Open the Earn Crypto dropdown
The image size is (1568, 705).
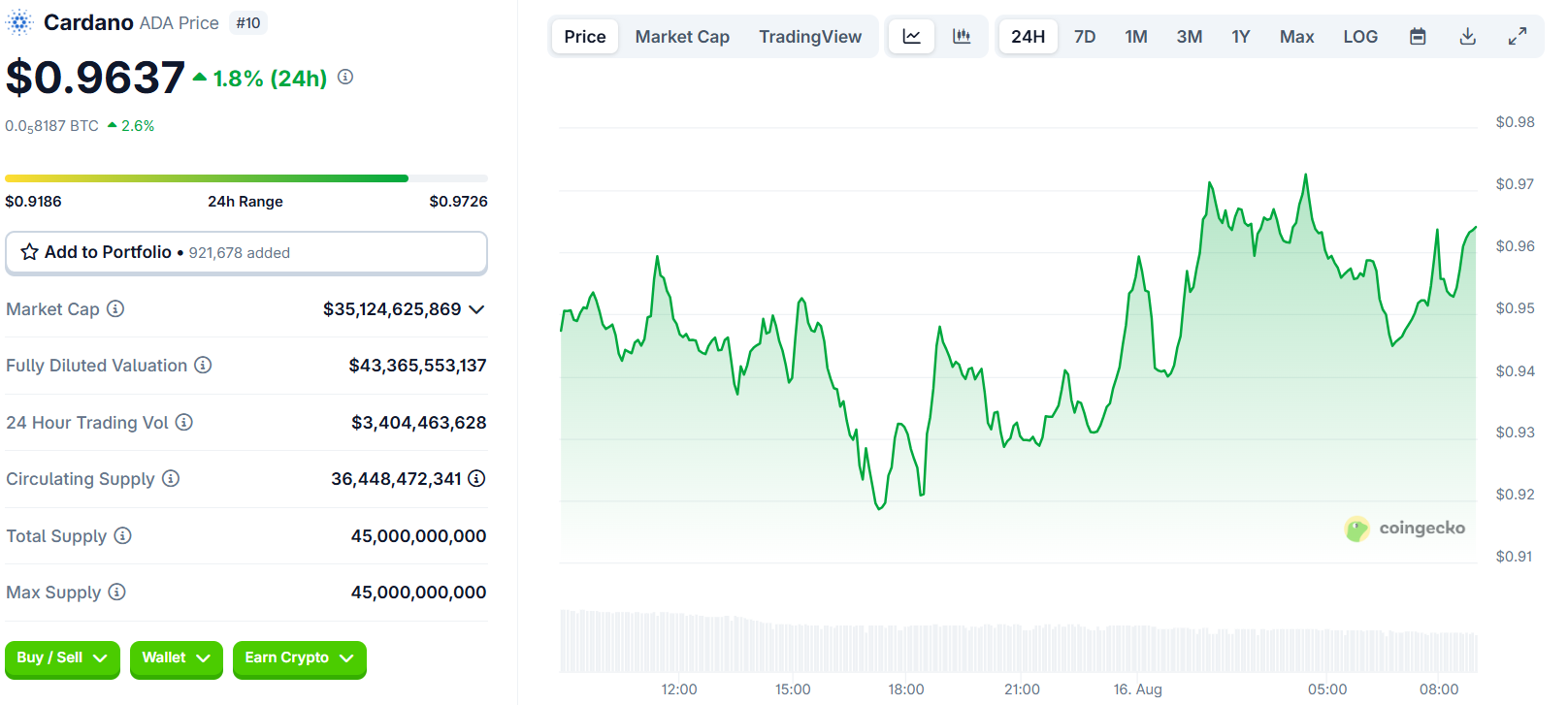pyautogui.click(x=300, y=658)
